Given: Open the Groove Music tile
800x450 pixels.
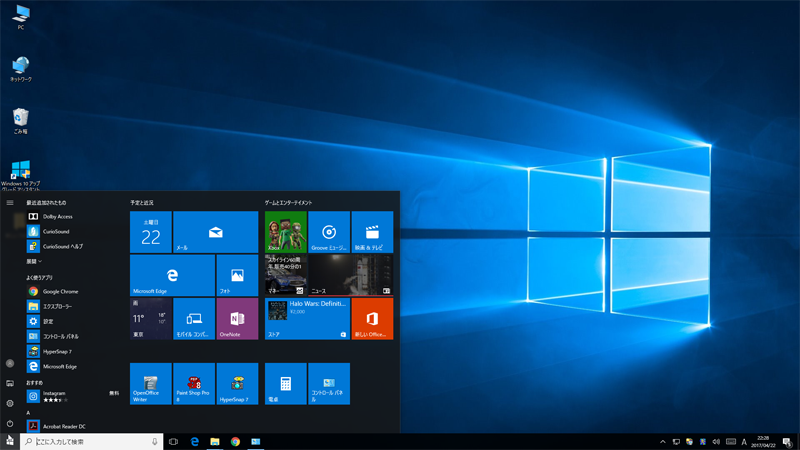Looking at the screenshot, I should pos(329,232).
